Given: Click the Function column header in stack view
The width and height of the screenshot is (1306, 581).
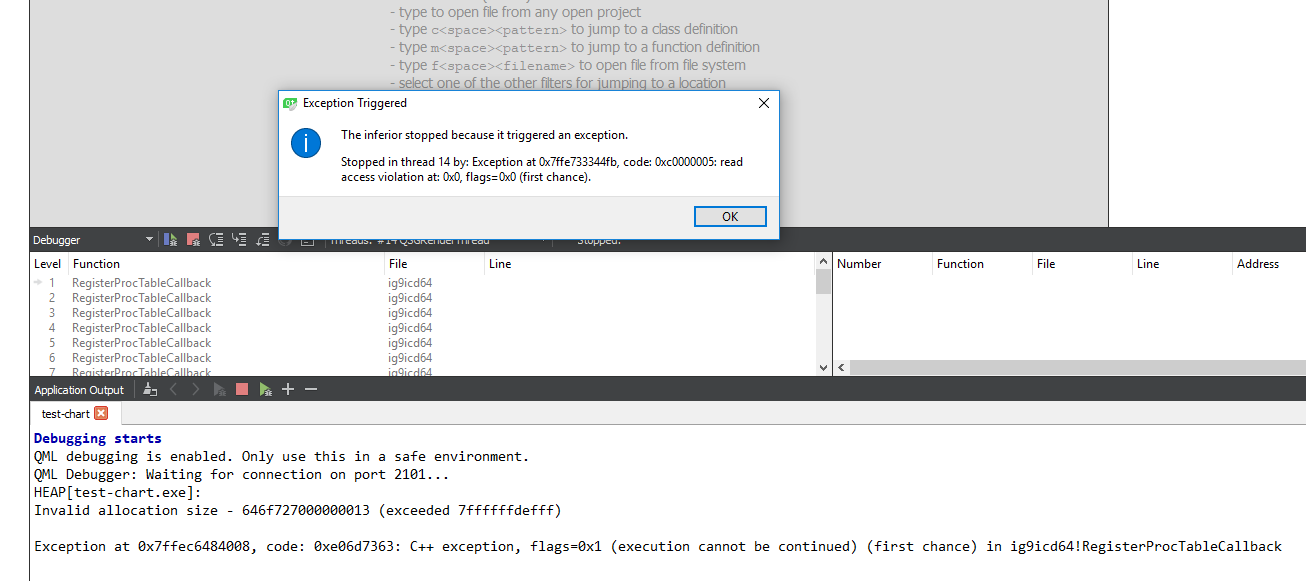Looking at the screenshot, I should coord(96,264).
